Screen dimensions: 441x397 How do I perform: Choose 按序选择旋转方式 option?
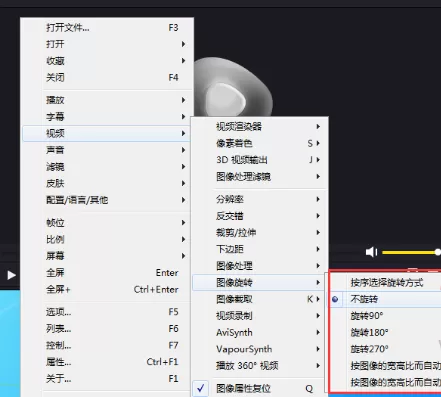pos(385,283)
